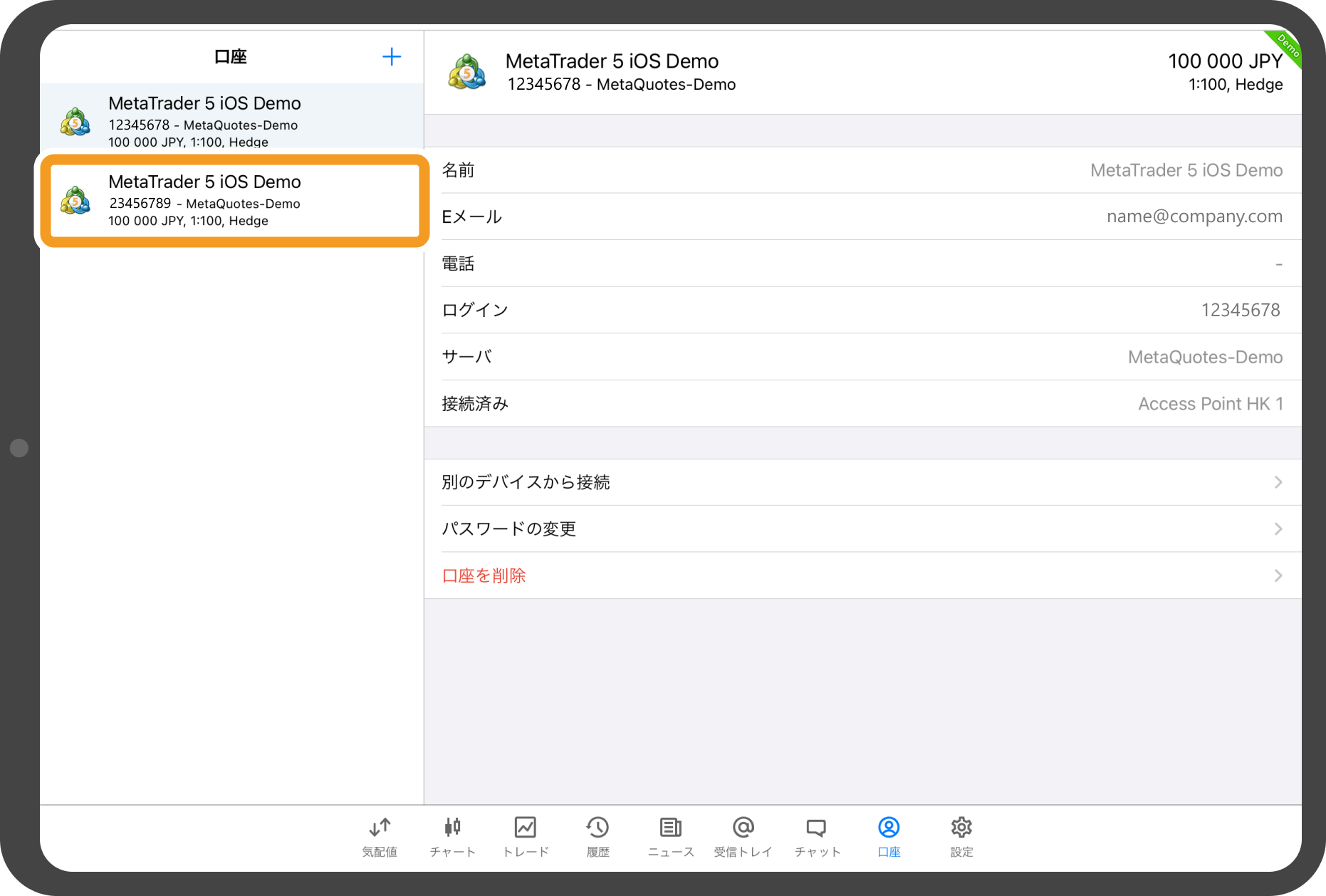Select account 23456789 in the list

234,201
